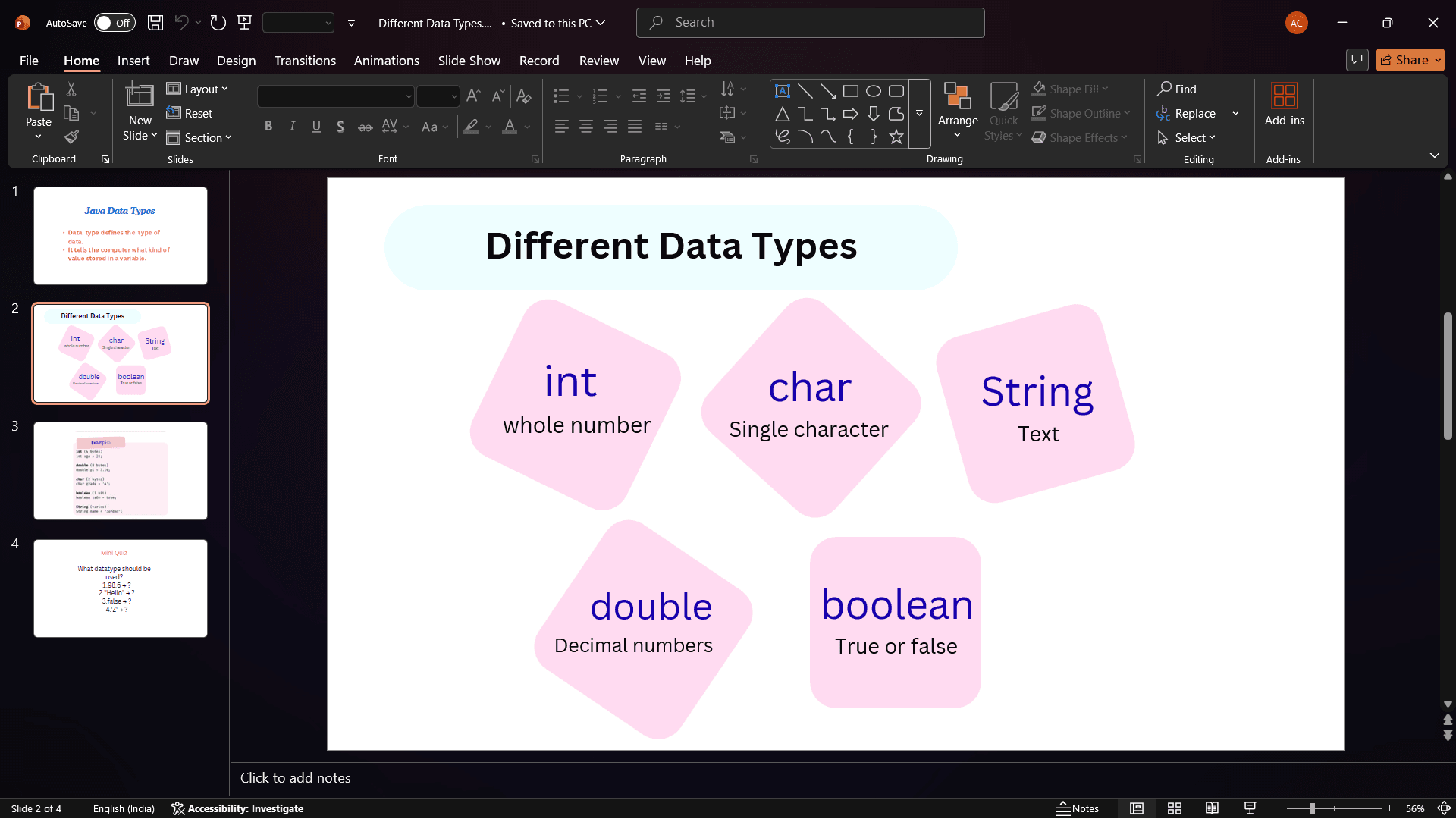Select the Text Box shape tool
Image resolution: width=1456 pixels, height=819 pixels.
[783, 91]
